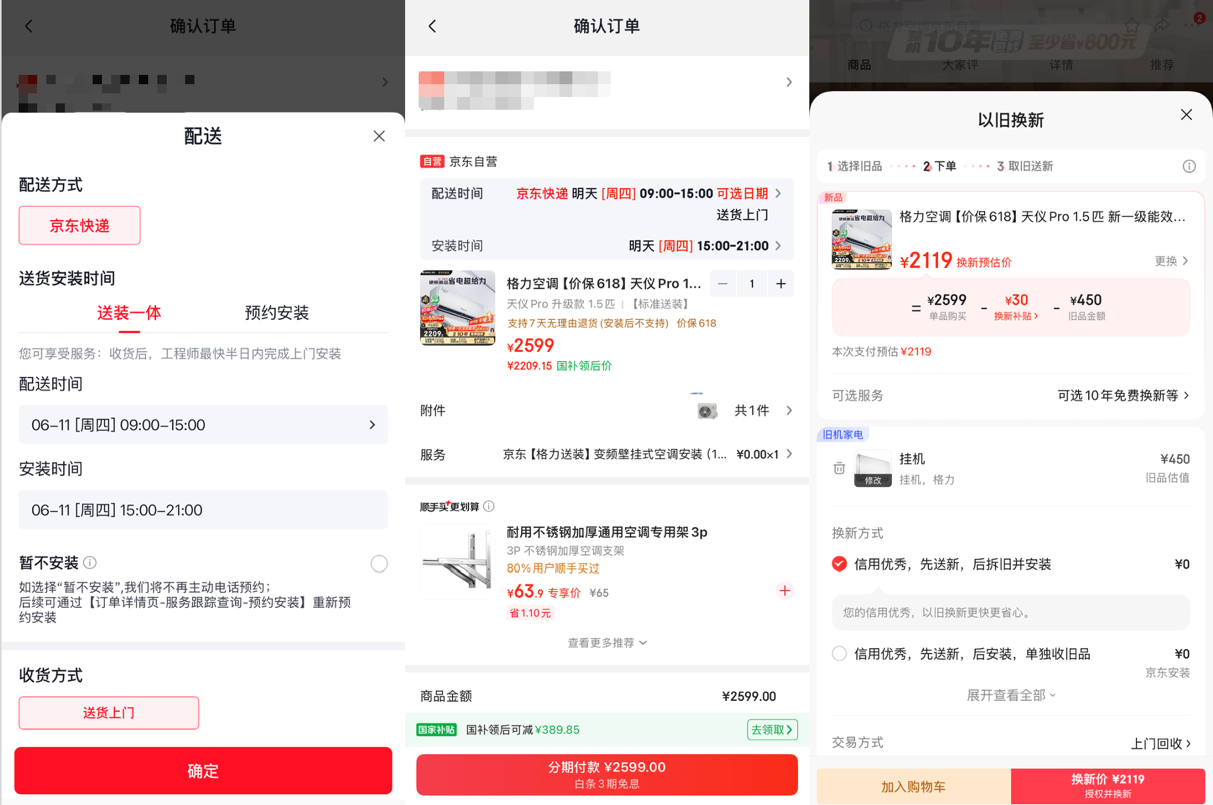
Task: Expand 附件 共1件 row
Action: (x=607, y=411)
